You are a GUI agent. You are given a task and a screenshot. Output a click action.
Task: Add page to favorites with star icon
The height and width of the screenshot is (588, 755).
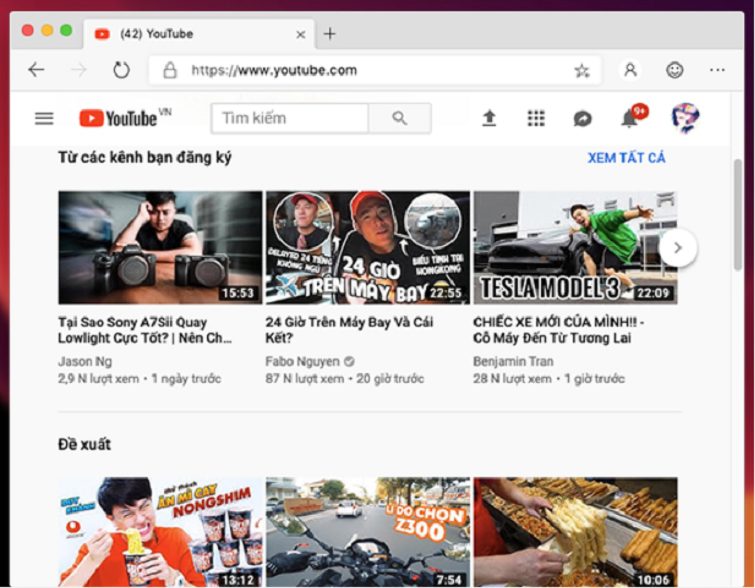[582, 71]
